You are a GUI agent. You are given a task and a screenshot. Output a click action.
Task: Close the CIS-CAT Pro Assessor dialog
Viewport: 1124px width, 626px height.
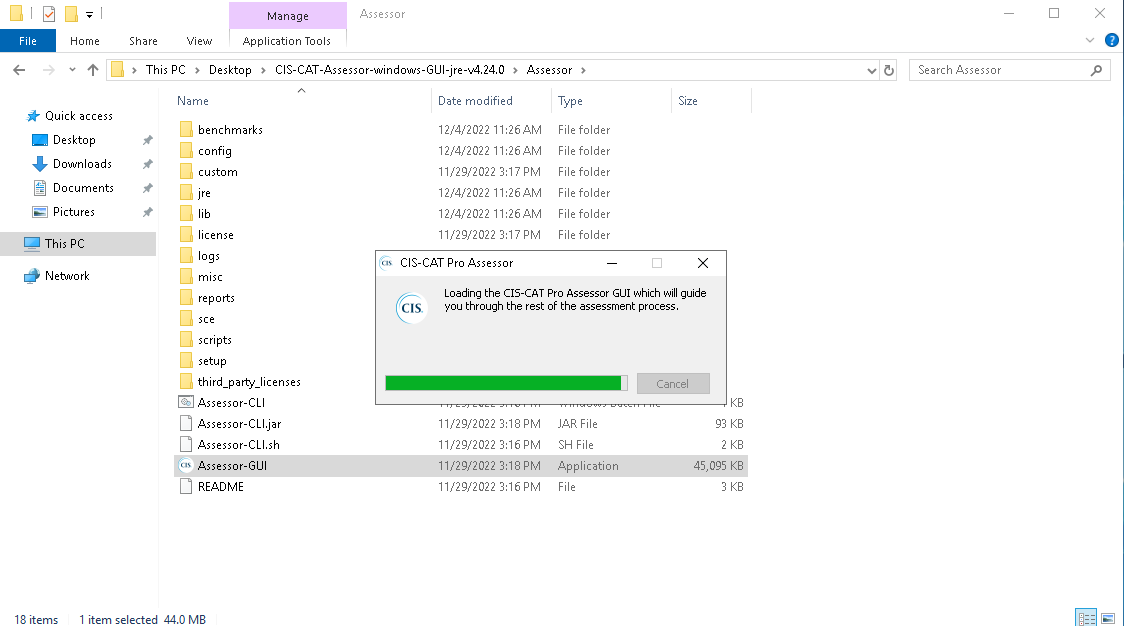(x=703, y=263)
